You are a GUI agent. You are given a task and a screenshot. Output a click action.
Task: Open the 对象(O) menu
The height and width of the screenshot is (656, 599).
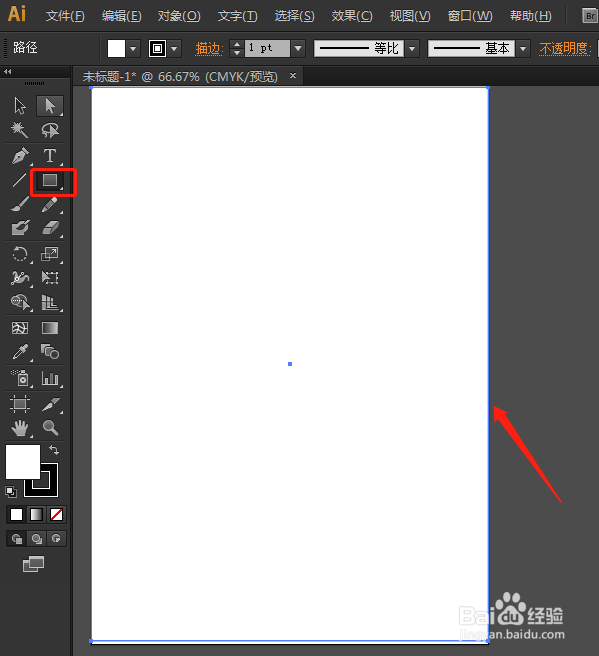[x=179, y=16]
